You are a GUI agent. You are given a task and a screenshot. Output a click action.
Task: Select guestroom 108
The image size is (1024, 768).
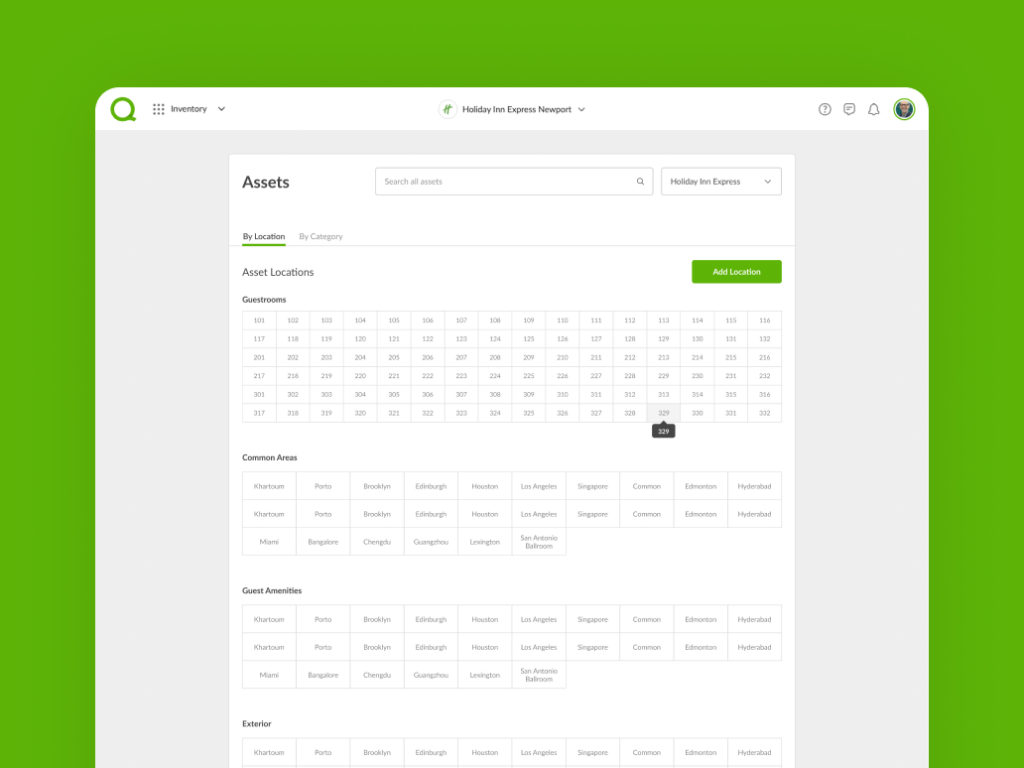click(x=495, y=321)
